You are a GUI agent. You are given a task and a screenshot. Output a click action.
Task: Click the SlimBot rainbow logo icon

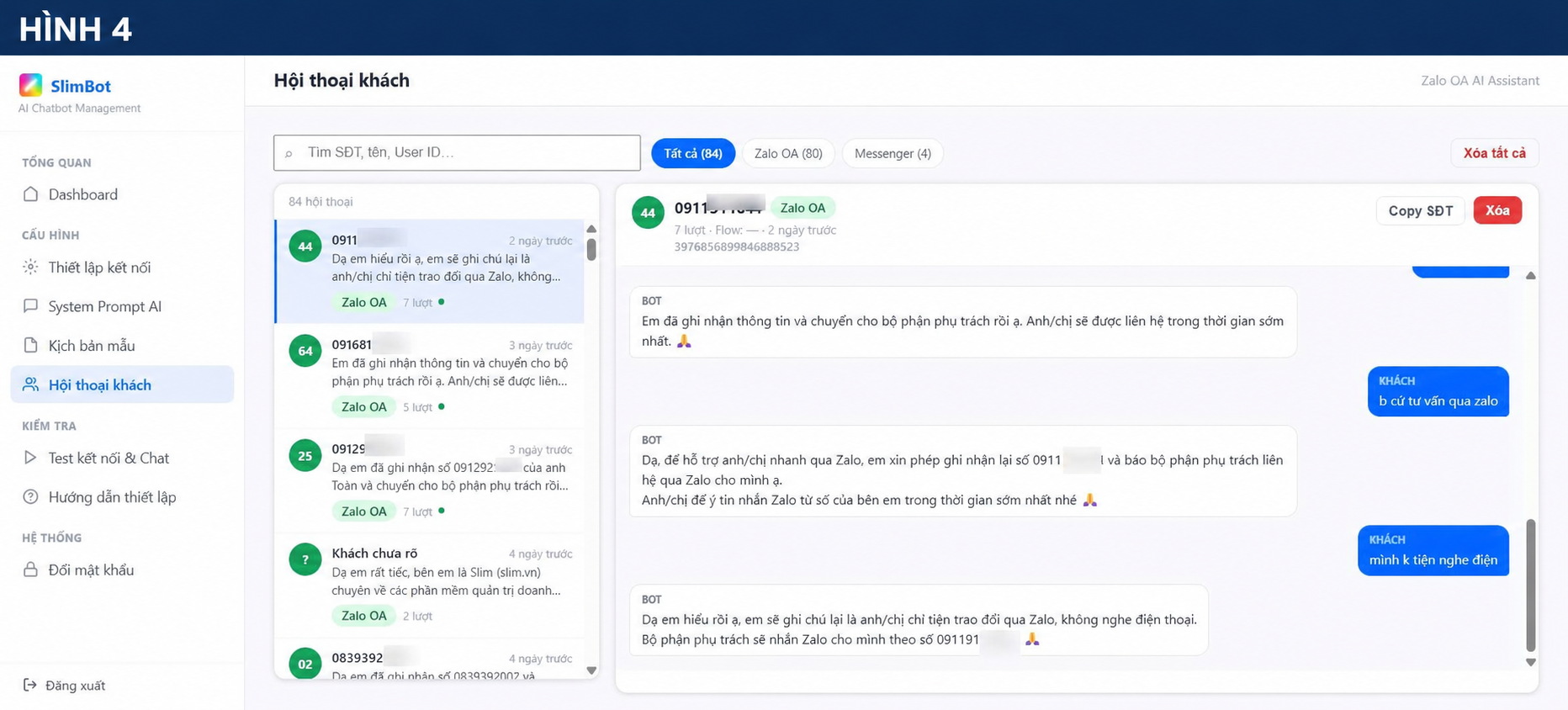(30, 85)
